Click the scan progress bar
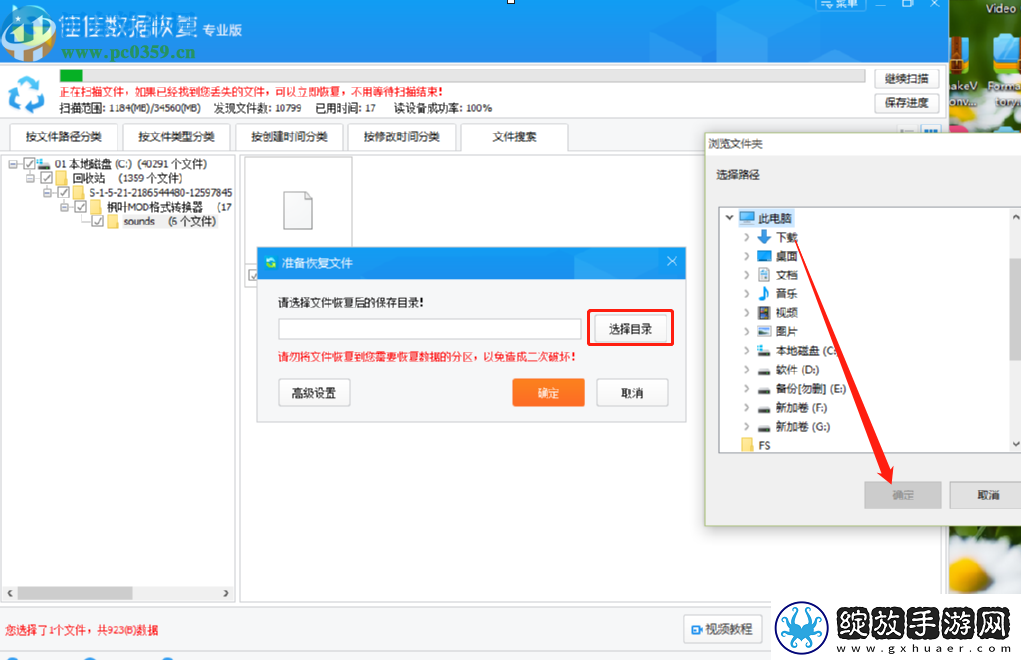1021x660 pixels. (462, 76)
